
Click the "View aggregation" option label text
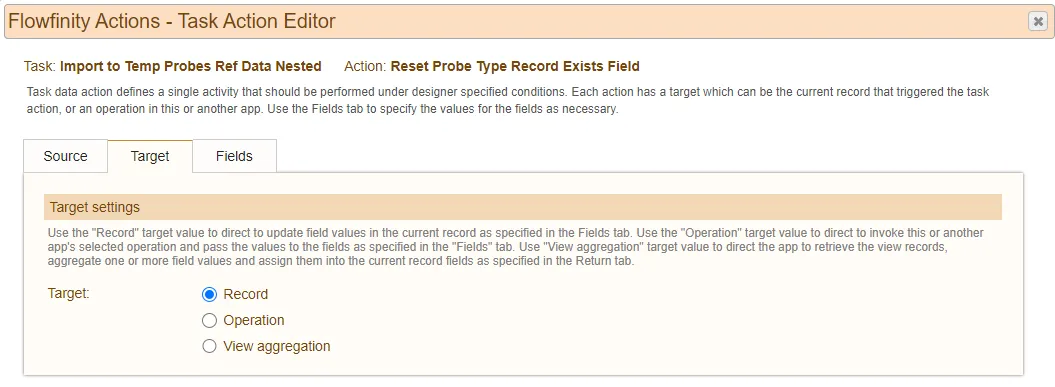coord(277,346)
